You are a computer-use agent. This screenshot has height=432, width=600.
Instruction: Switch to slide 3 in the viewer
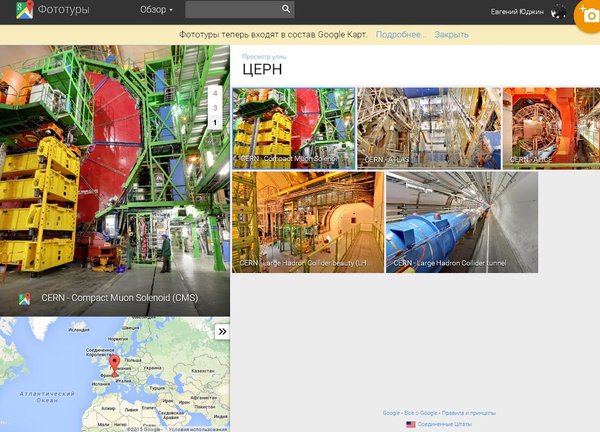tap(214, 108)
